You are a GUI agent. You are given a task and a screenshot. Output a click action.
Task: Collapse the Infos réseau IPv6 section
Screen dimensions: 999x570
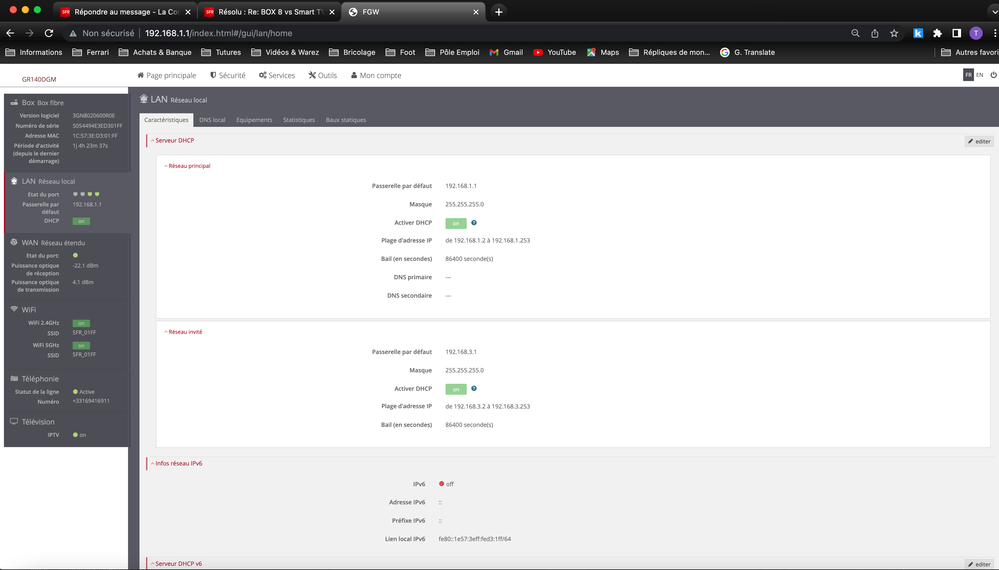pyautogui.click(x=180, y=464)
